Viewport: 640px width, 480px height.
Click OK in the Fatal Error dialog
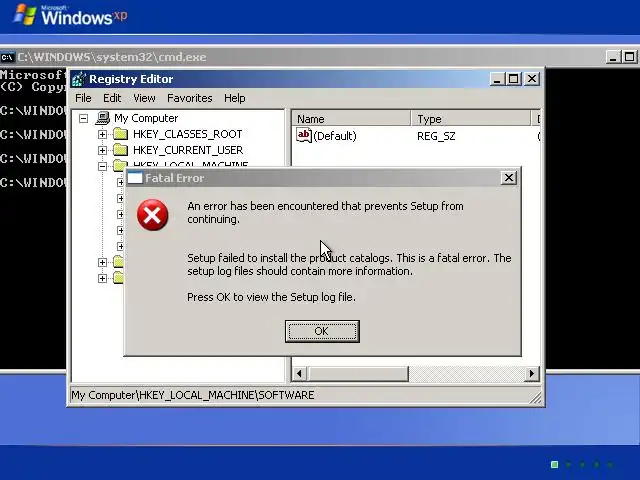tap(322, 331)
